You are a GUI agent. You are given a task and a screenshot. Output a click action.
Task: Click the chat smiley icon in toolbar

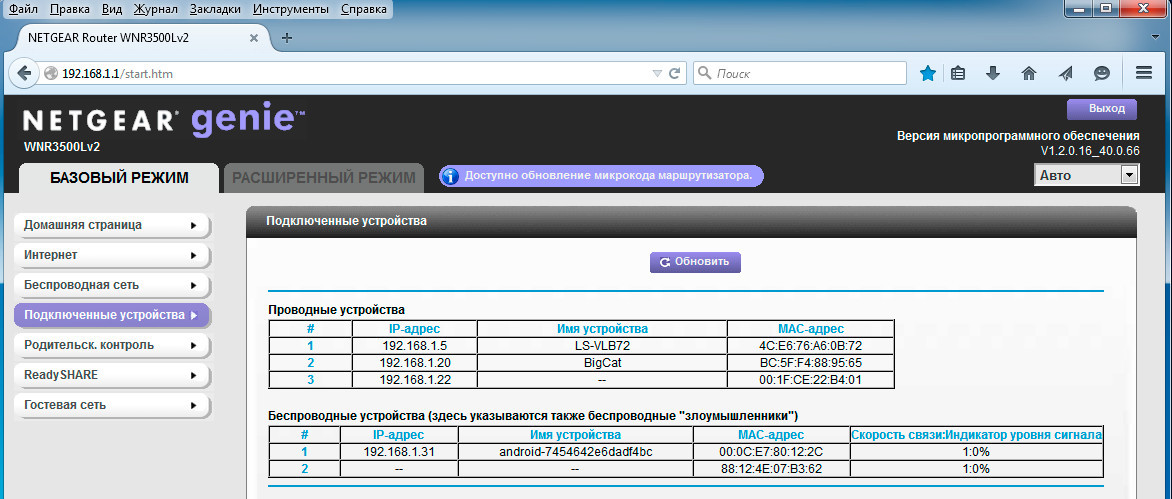point(1102,73)
